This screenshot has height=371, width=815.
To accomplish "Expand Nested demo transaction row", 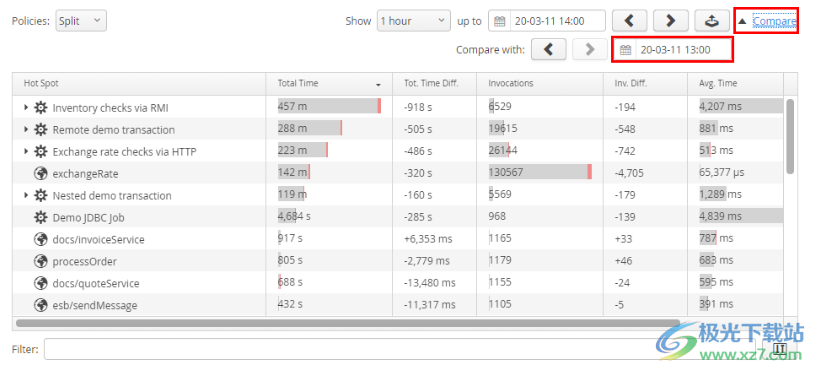I will click(x=25, y=195).
